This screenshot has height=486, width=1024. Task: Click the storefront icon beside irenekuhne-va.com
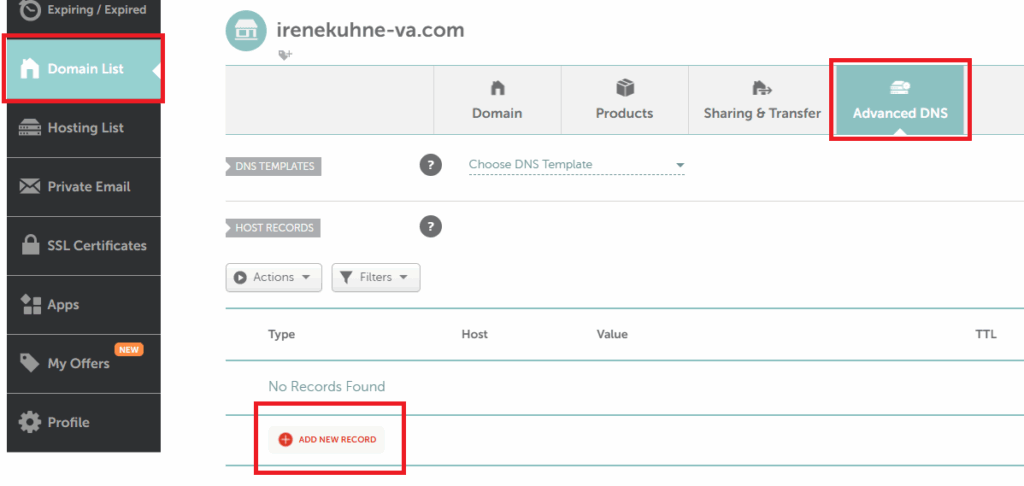coord(246,31)
